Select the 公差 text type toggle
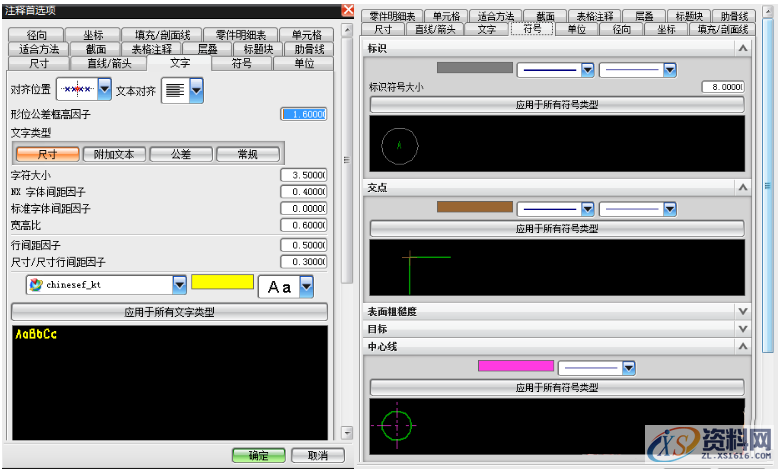This screenshot has height=469, width=779. pyautogui.click(x=179, y=154)
